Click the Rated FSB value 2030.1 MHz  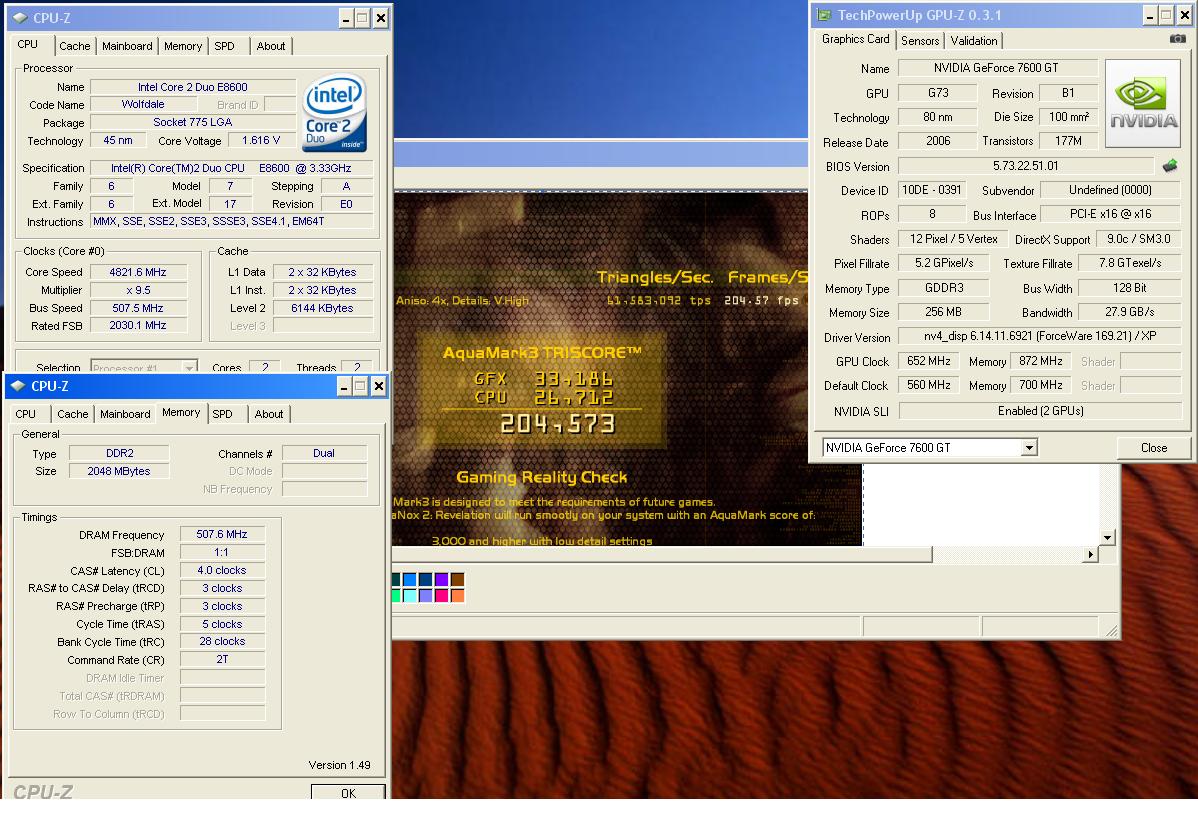(138, 326)
